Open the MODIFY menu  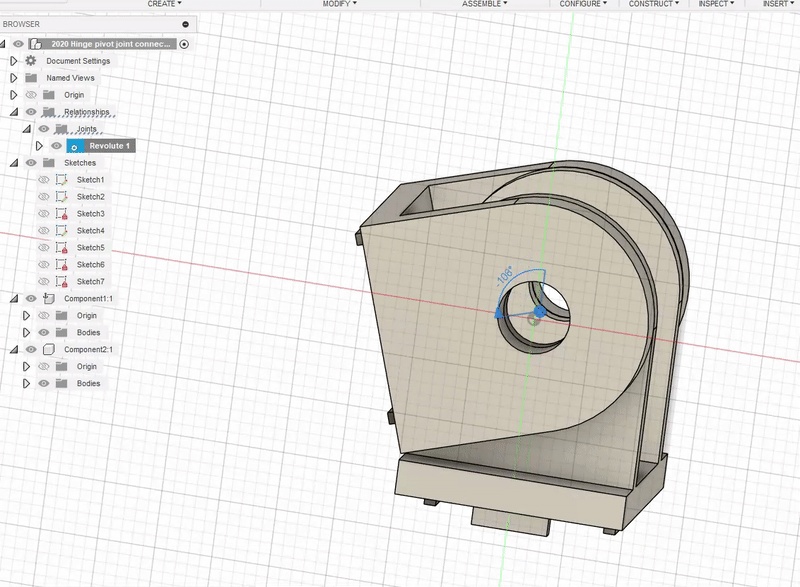pyautogui.click(x=339, y=4)
